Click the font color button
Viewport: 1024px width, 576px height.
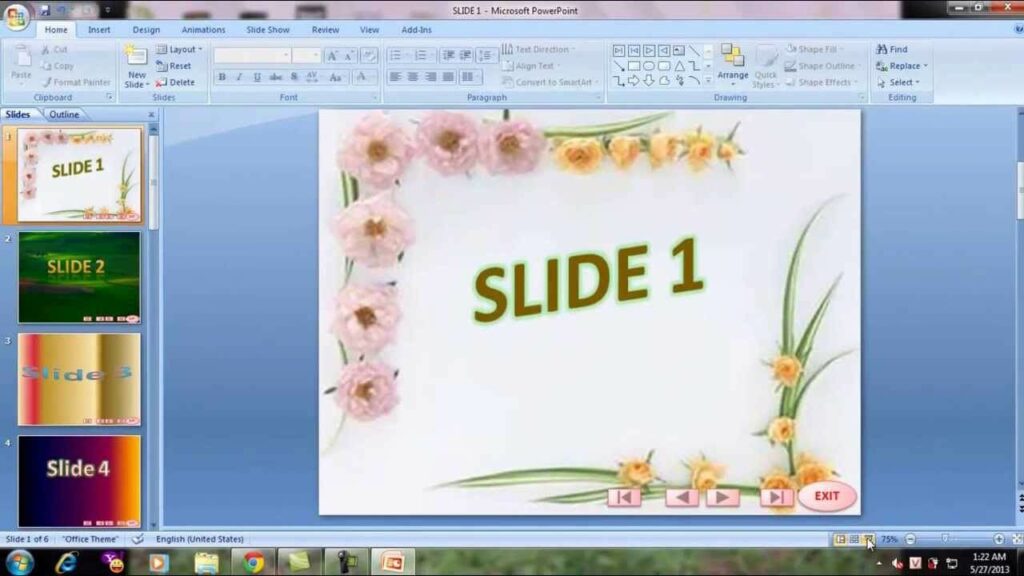360,77
